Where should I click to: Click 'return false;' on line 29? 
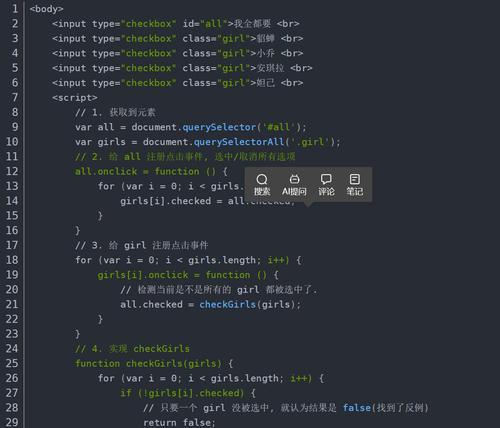pos(179,423)
